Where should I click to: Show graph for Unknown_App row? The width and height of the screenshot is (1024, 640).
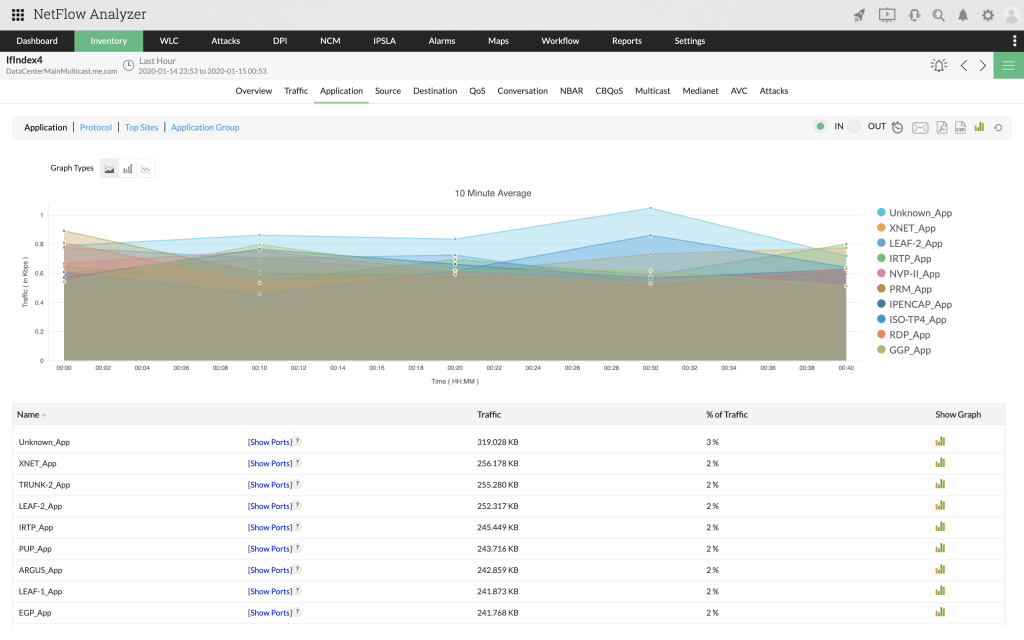click(940, 441)
